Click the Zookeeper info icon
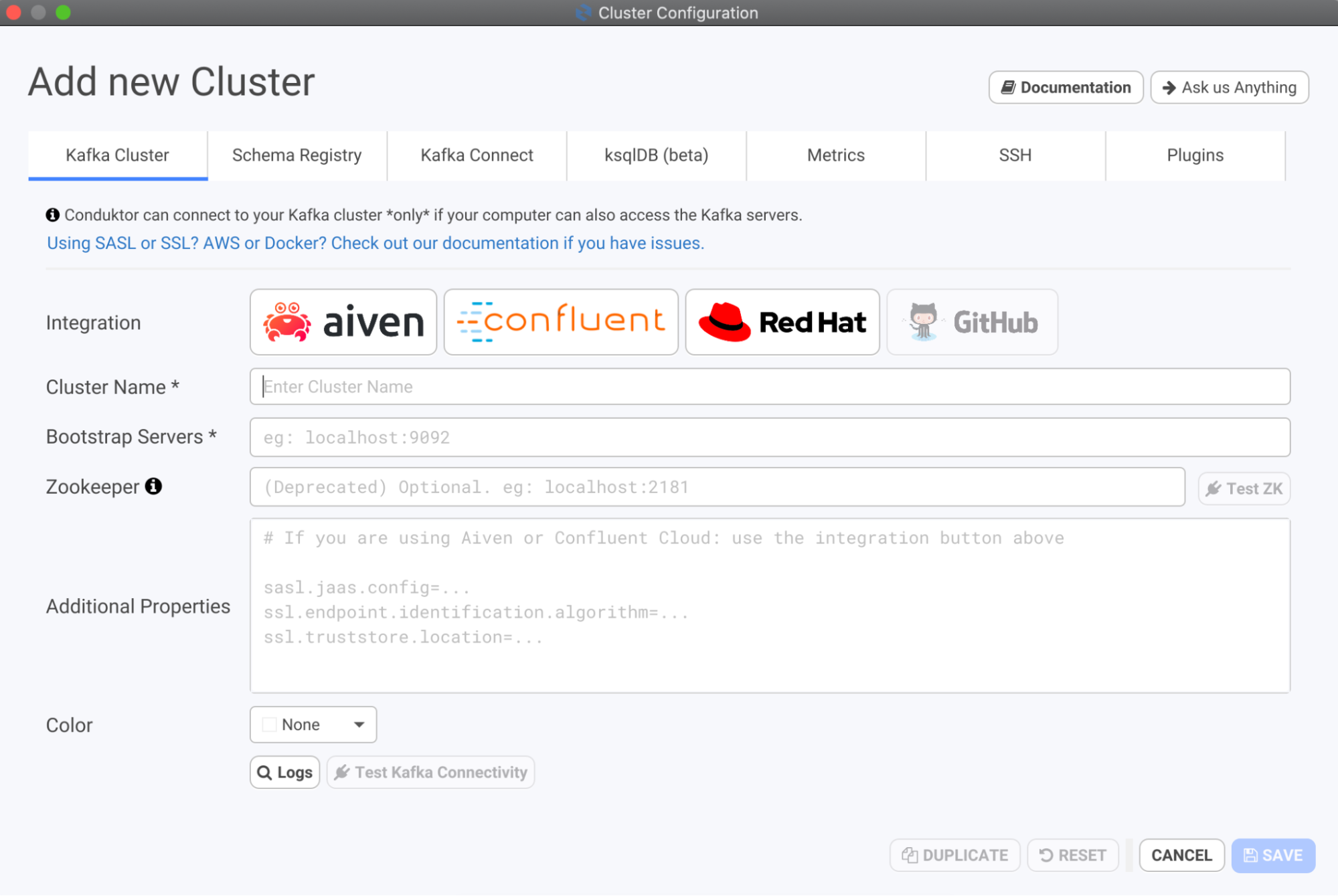1338x896 pixels. click(x=154, y=486)
